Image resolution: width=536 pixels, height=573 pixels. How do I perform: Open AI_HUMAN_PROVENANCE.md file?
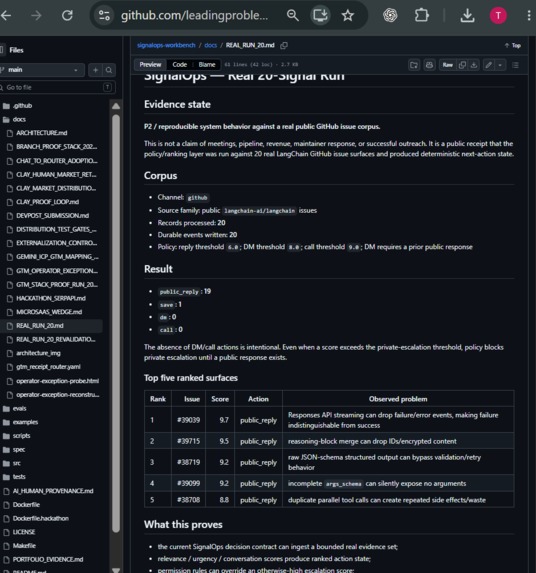53,491
